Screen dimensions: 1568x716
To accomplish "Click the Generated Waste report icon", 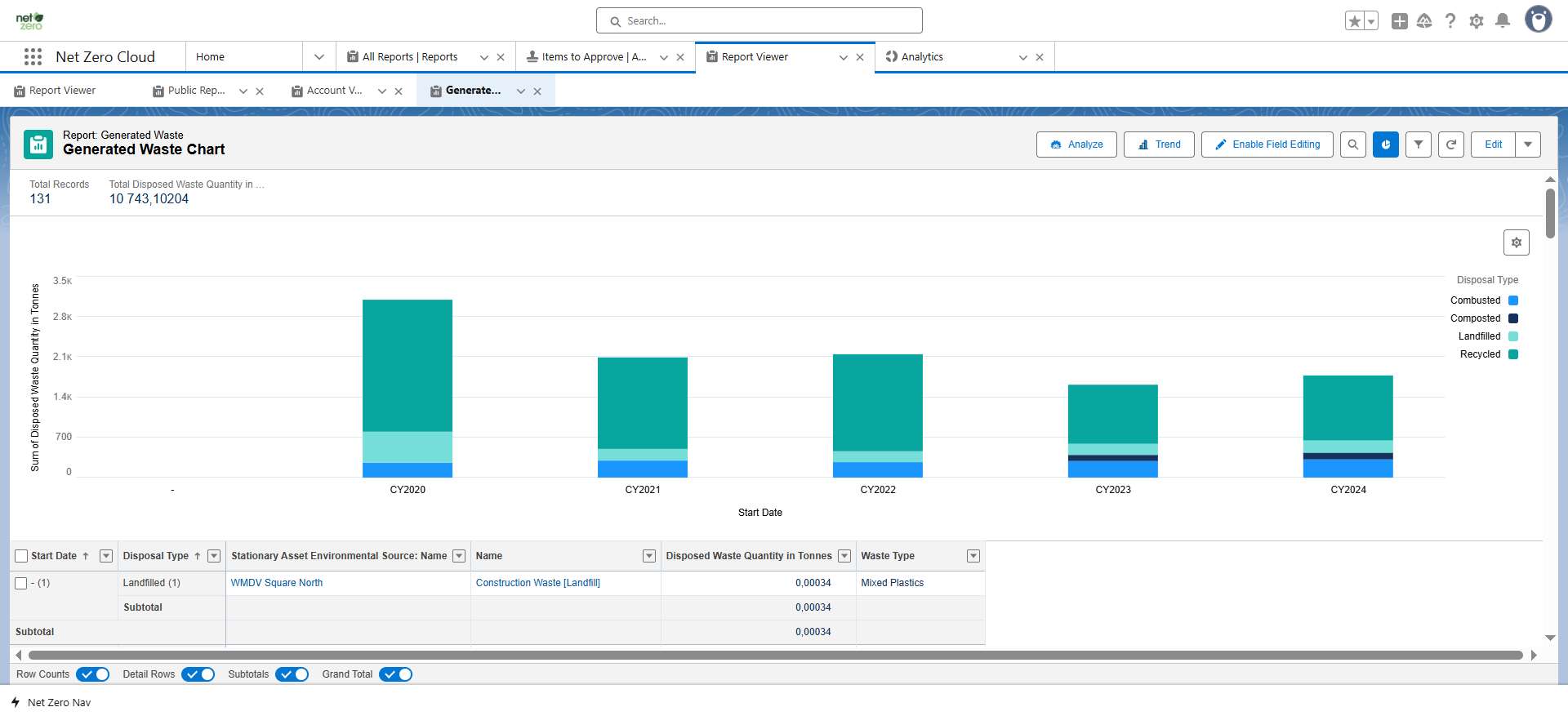I will 38,145.
